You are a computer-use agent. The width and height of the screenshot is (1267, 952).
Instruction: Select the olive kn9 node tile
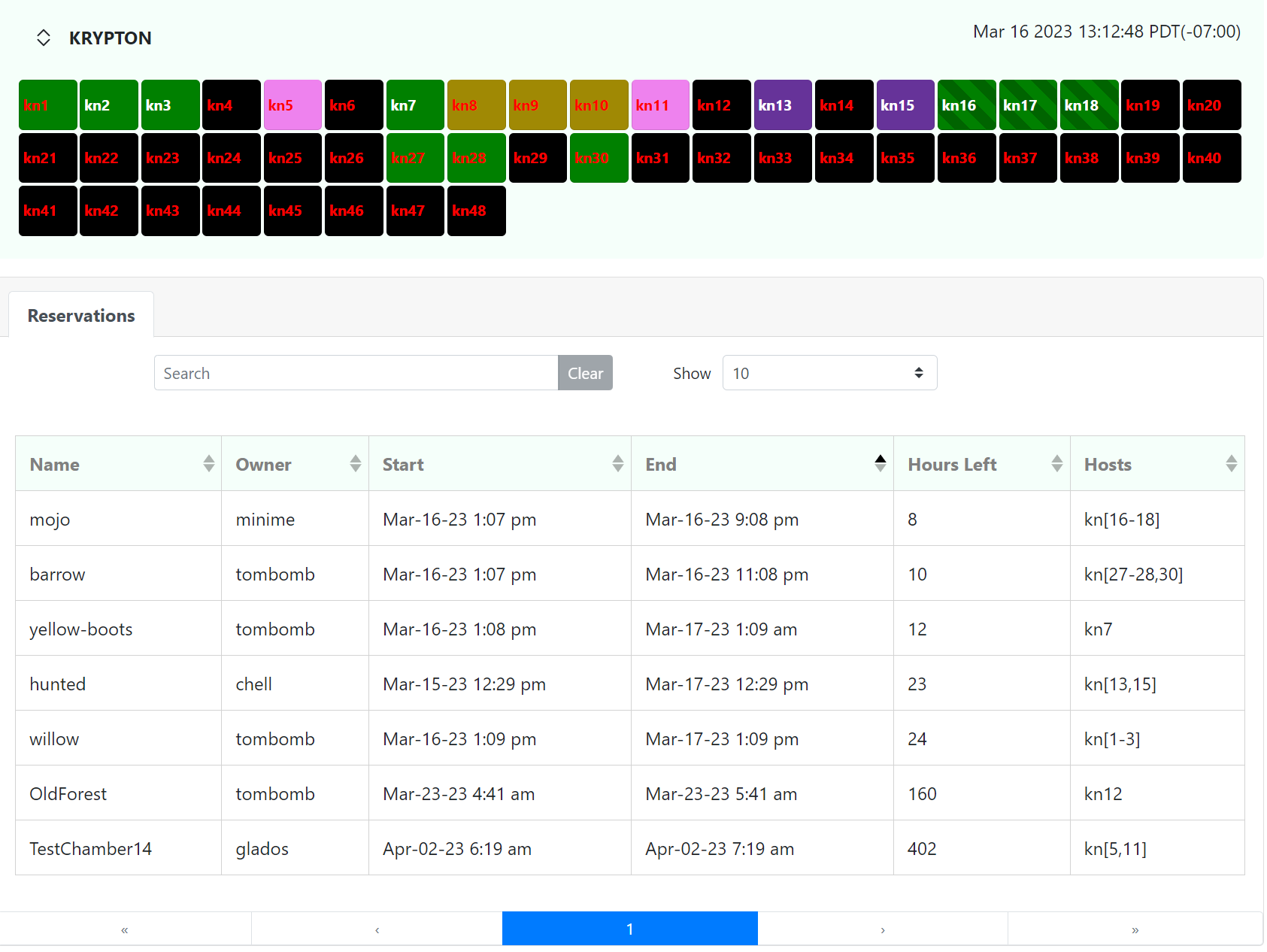coord(537,105)
